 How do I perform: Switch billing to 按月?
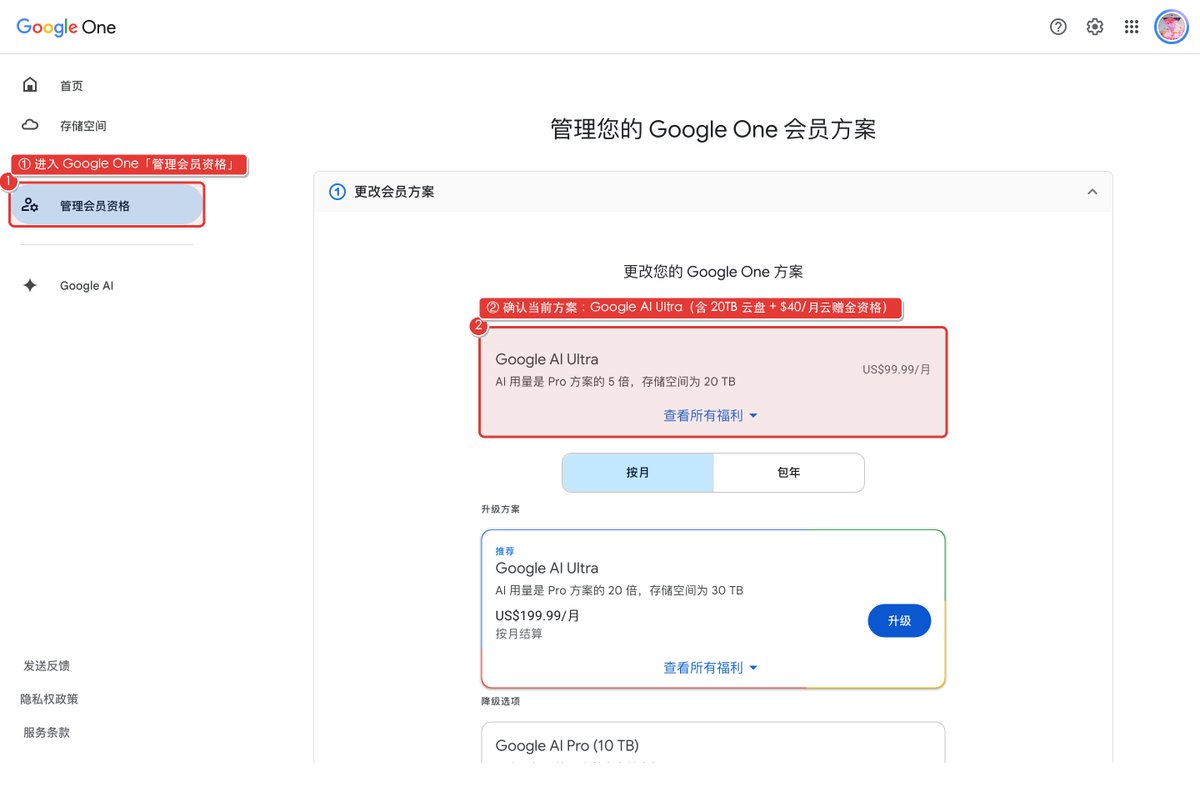coord(638,472)
